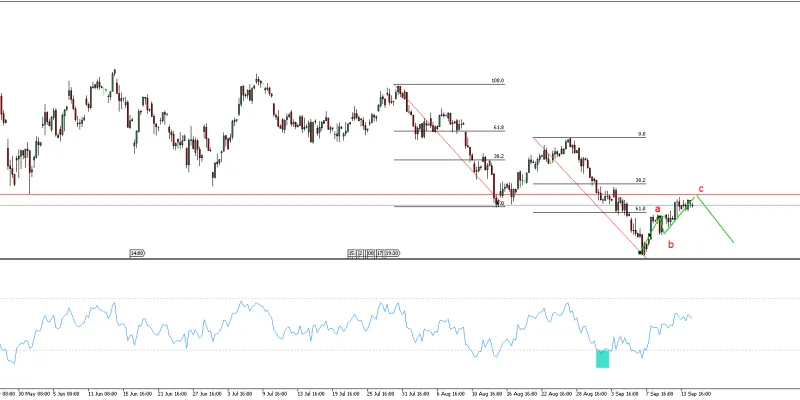
Task: Click the "25 Jul 16:00" time axis label
Action: [x=381, y=394]
